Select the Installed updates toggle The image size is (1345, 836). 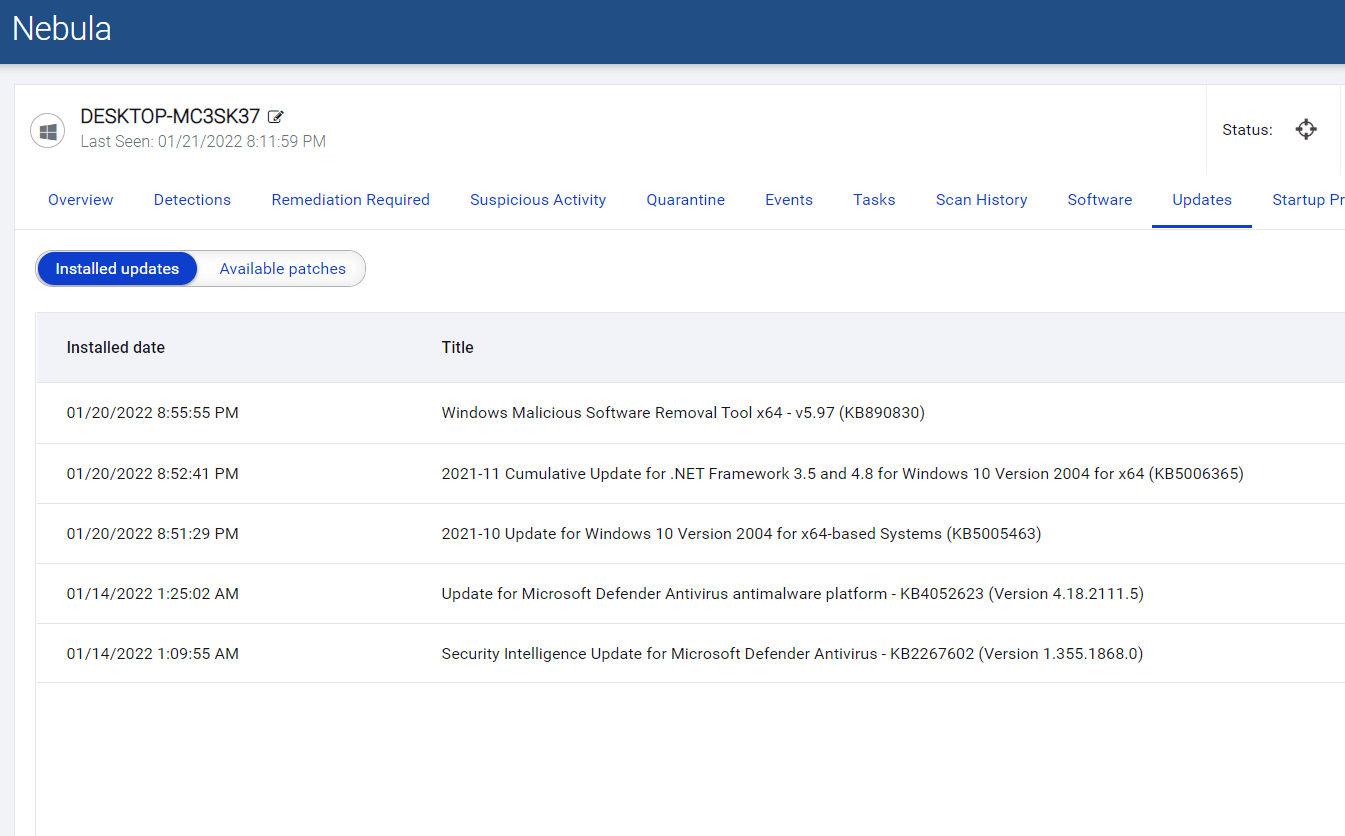[117, 269]
